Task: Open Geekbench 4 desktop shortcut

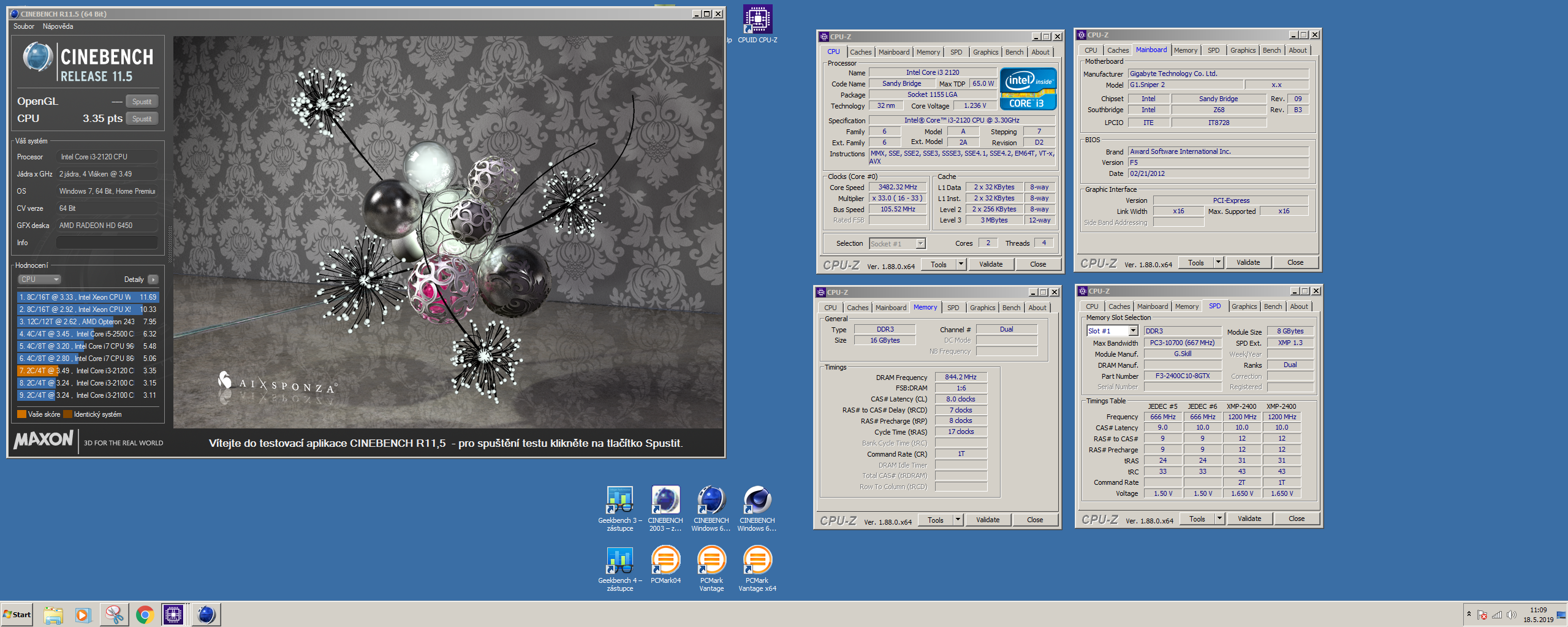Action: pyautogui.click(x=620, y=568)
